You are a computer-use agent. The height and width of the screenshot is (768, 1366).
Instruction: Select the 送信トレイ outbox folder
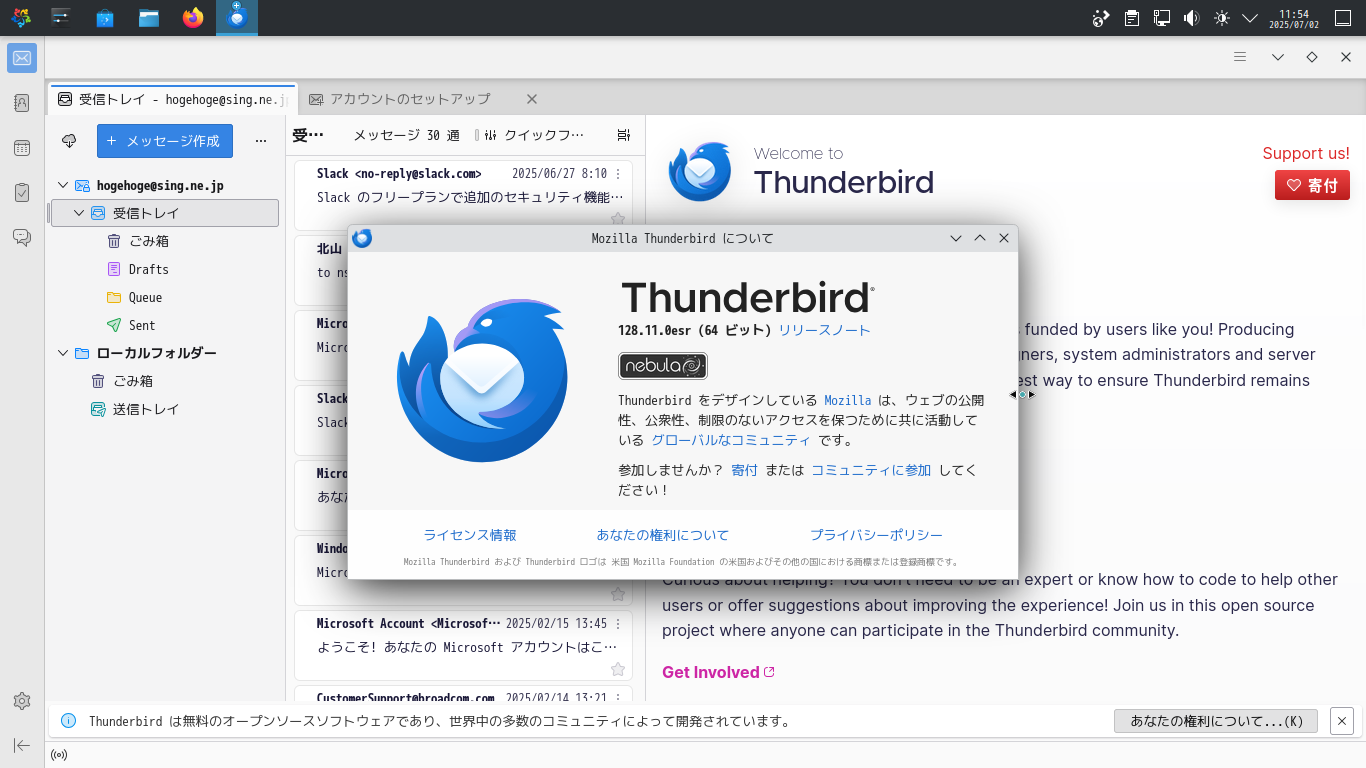point(146,409)
